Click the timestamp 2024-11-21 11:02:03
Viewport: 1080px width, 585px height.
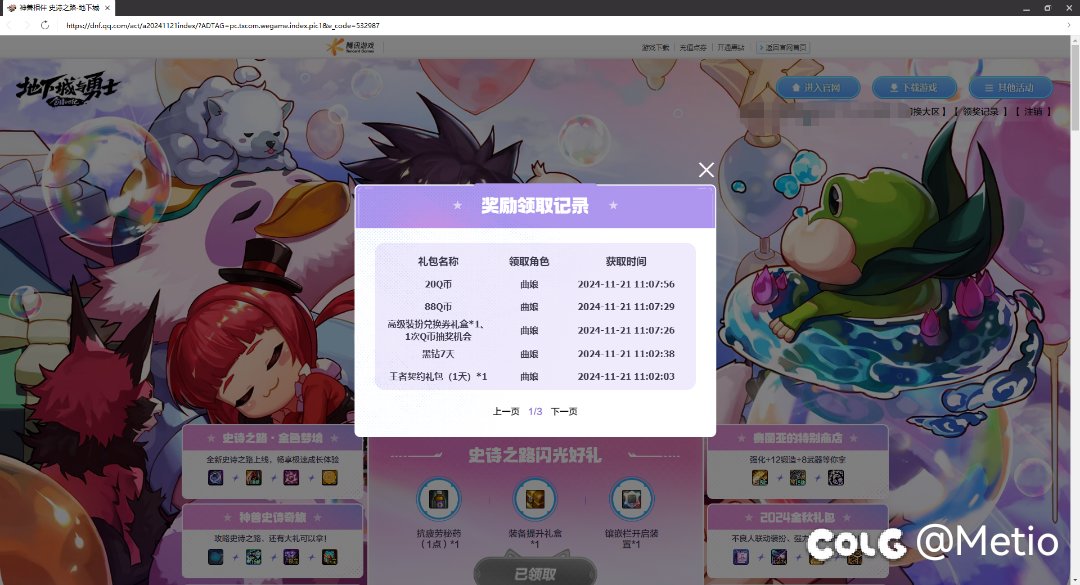click(626, 376)
